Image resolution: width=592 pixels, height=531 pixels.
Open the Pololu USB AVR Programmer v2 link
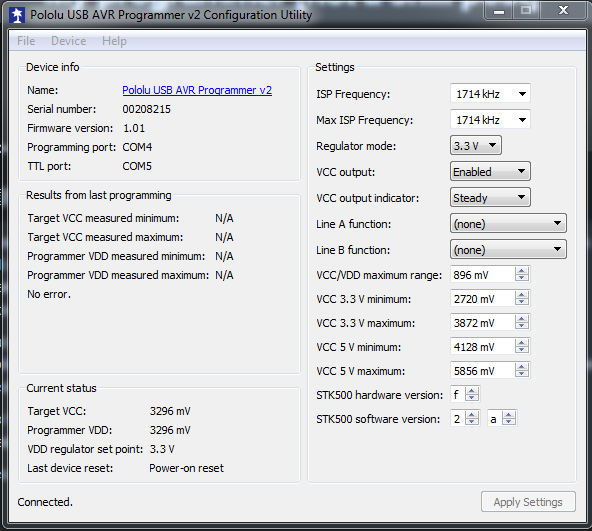tap(197, 90)
